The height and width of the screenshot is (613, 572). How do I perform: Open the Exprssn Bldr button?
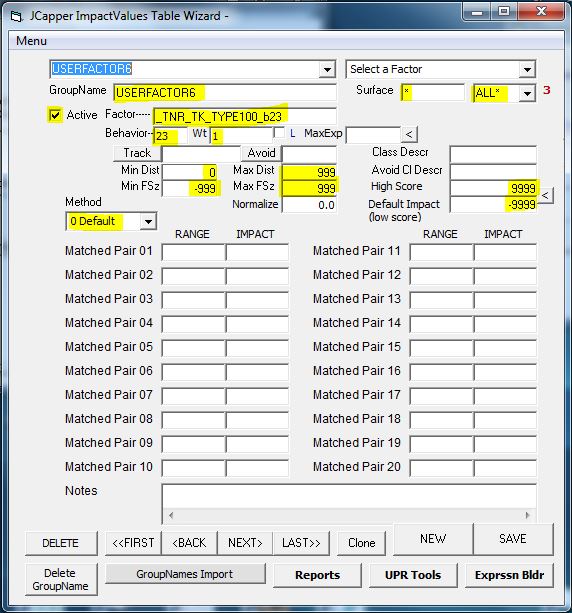click(x=509, y=575)
